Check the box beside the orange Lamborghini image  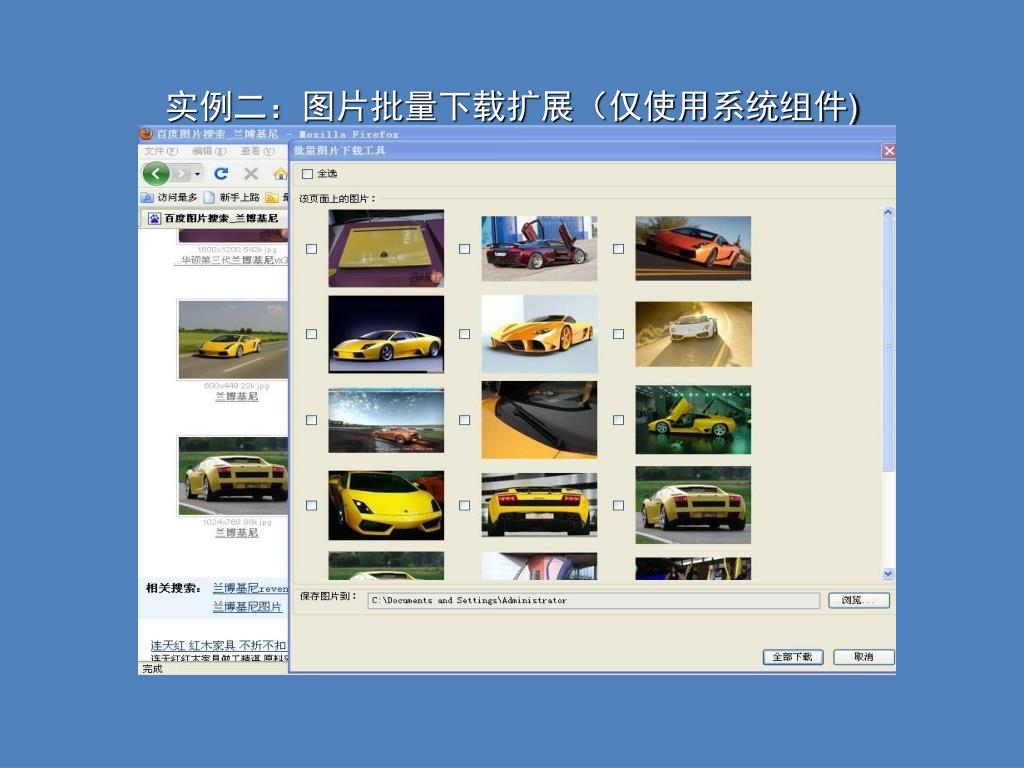[x=618, y=249]
